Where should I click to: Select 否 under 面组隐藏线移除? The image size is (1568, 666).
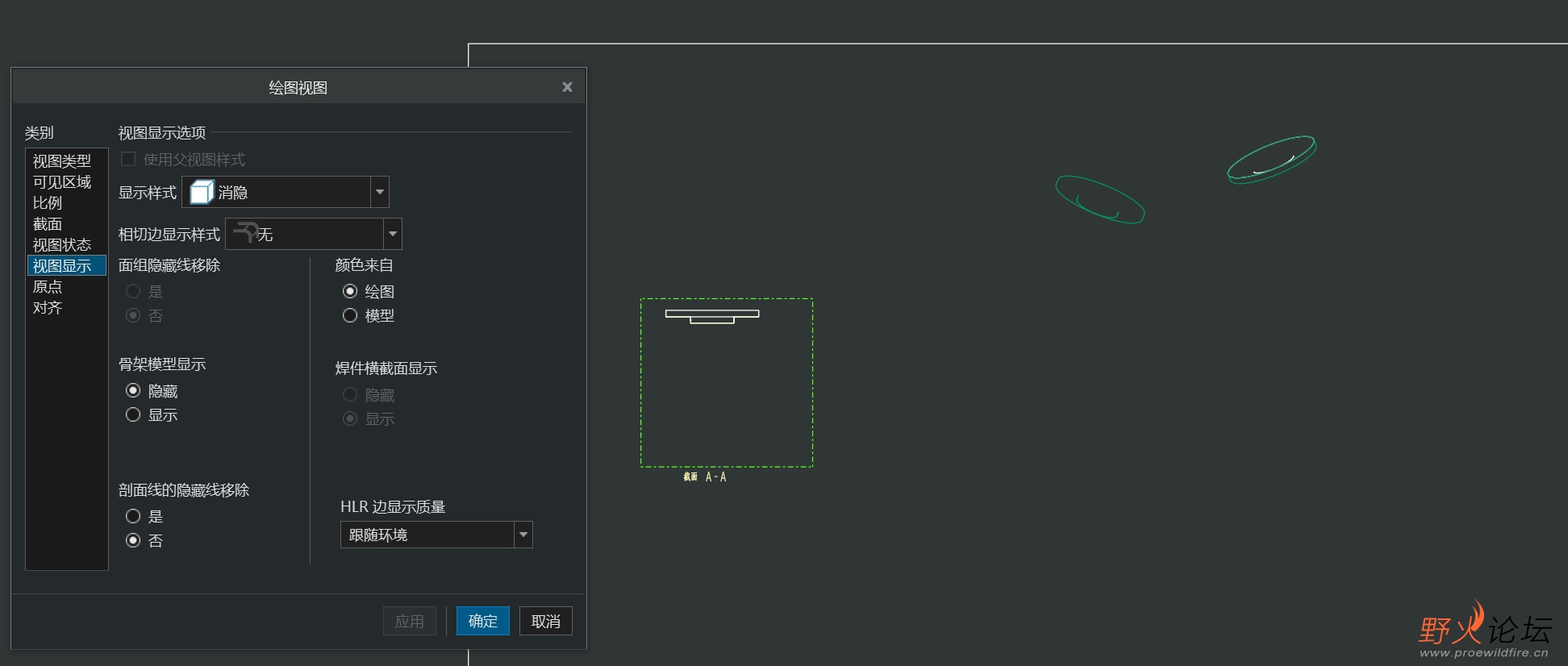(x=133, y=315)
